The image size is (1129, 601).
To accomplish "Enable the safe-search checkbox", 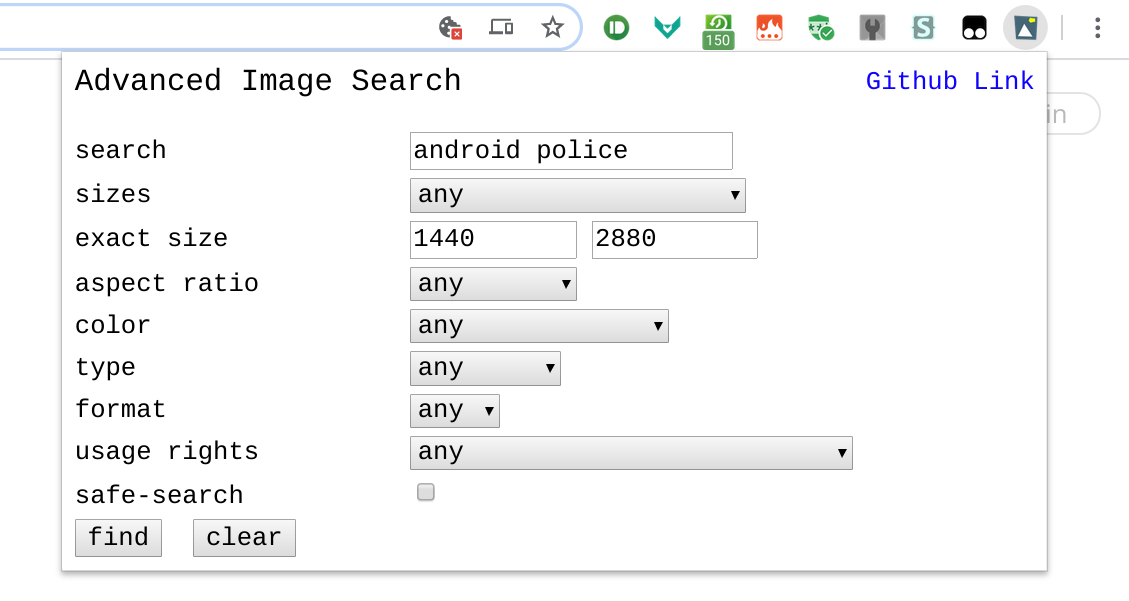I will click(426, 492).
